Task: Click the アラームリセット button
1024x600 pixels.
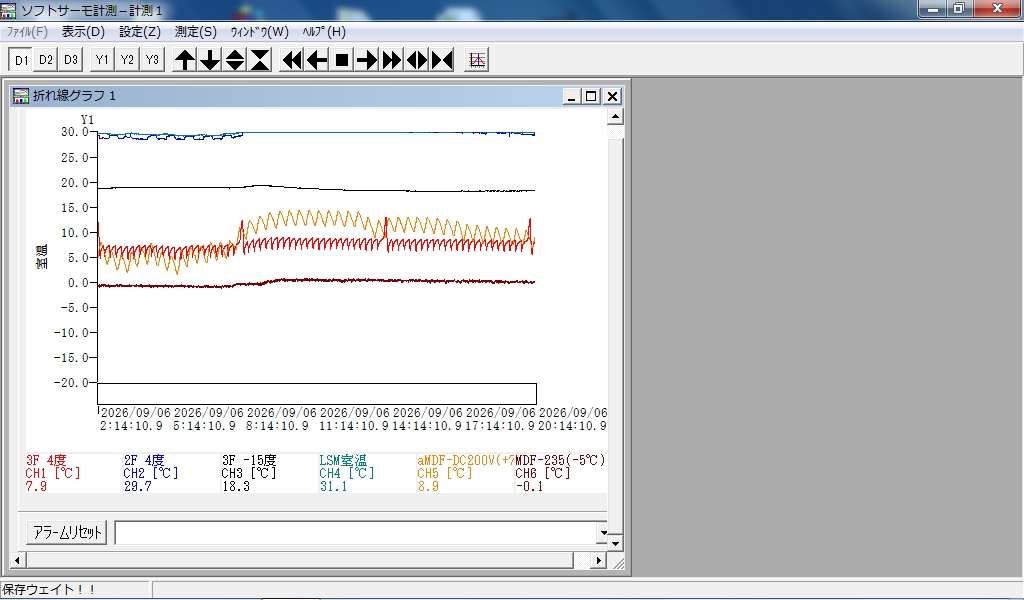Action: pyautogui.click(x=67, y=533)
